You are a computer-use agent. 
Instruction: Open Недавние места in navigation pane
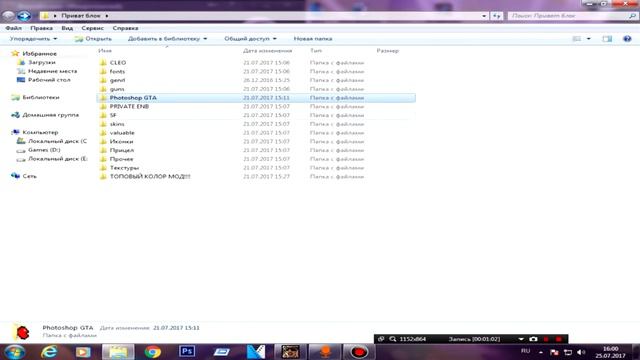pos(52,71)
